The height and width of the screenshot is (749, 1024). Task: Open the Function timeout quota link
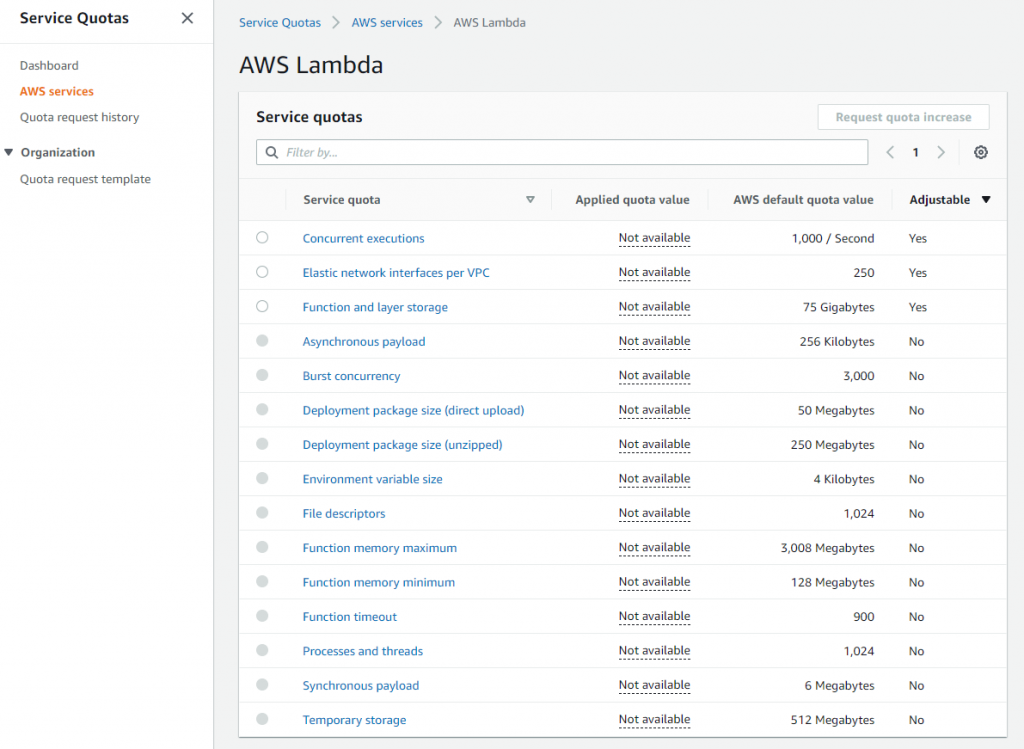349,616
